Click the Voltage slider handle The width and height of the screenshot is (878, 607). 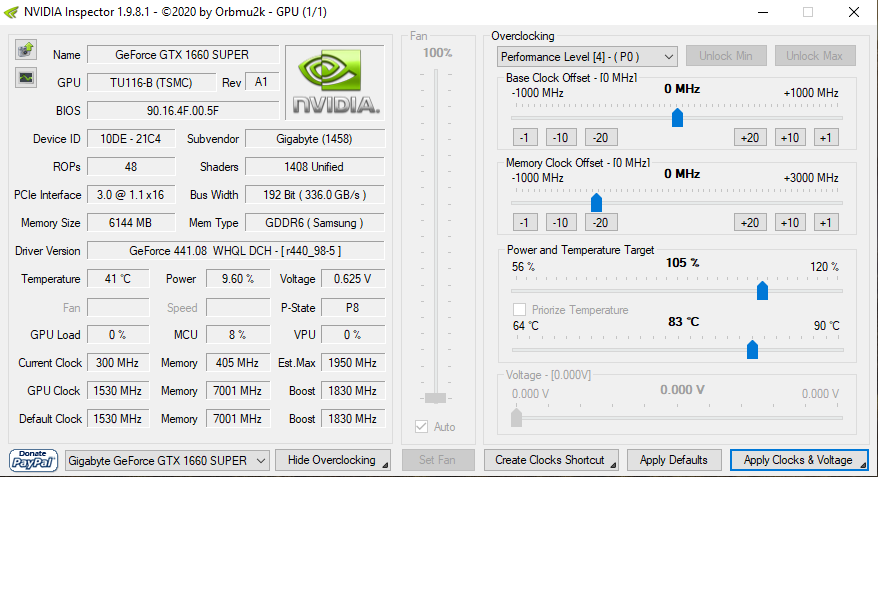(x=516, y=417)
